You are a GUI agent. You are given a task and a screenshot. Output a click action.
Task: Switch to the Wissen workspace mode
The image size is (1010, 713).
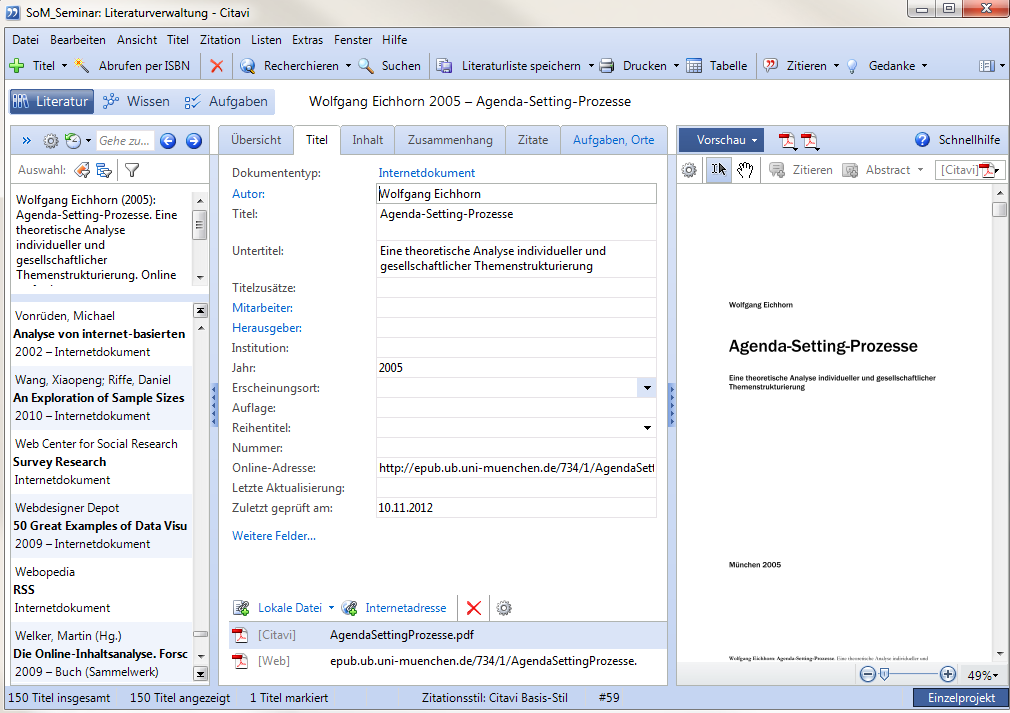[136, 102]
